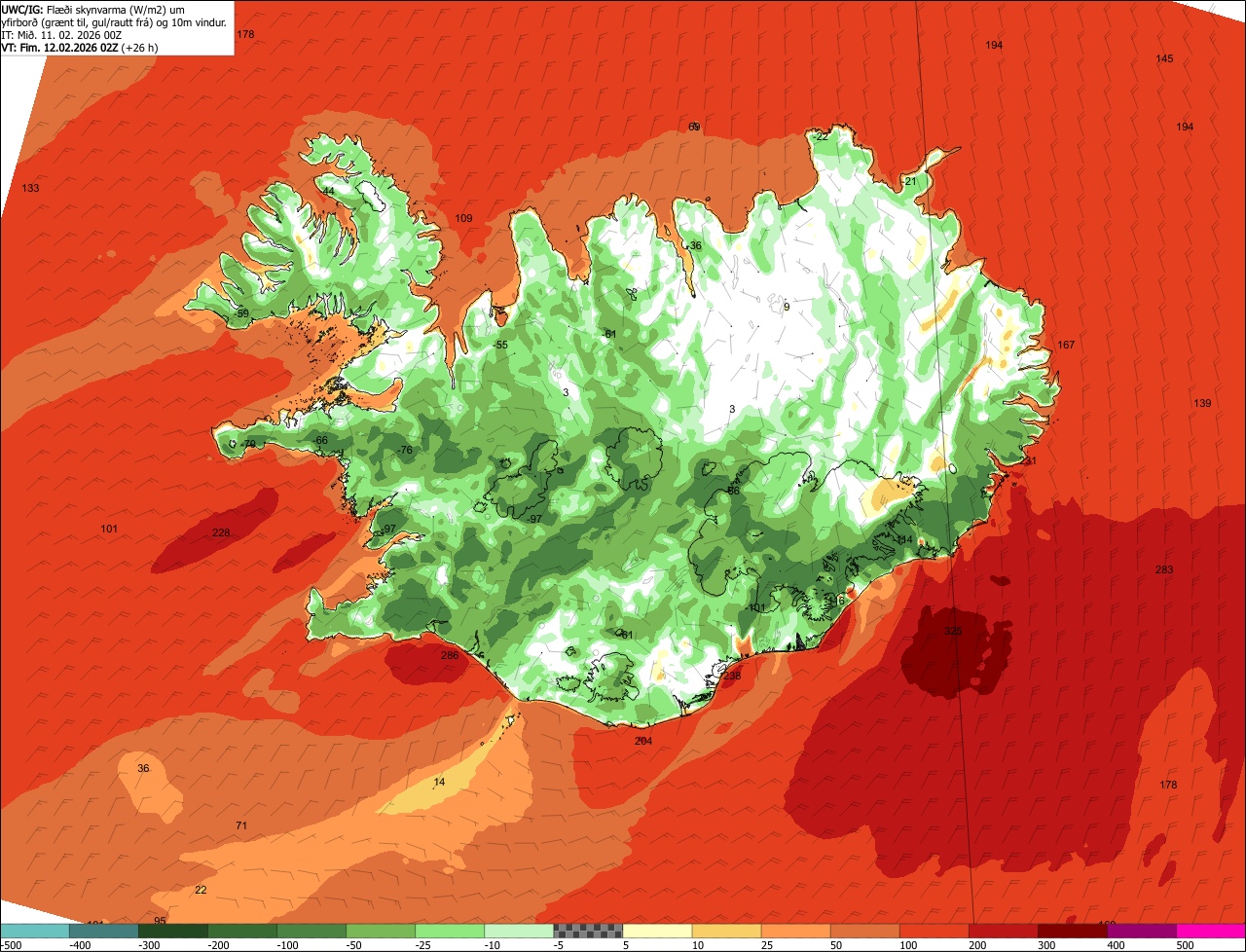Click the map value 283 off the southeast coast
The width and height of the screenshot is (1246, 952).
pyautogui.click(x=1164, y=569)
